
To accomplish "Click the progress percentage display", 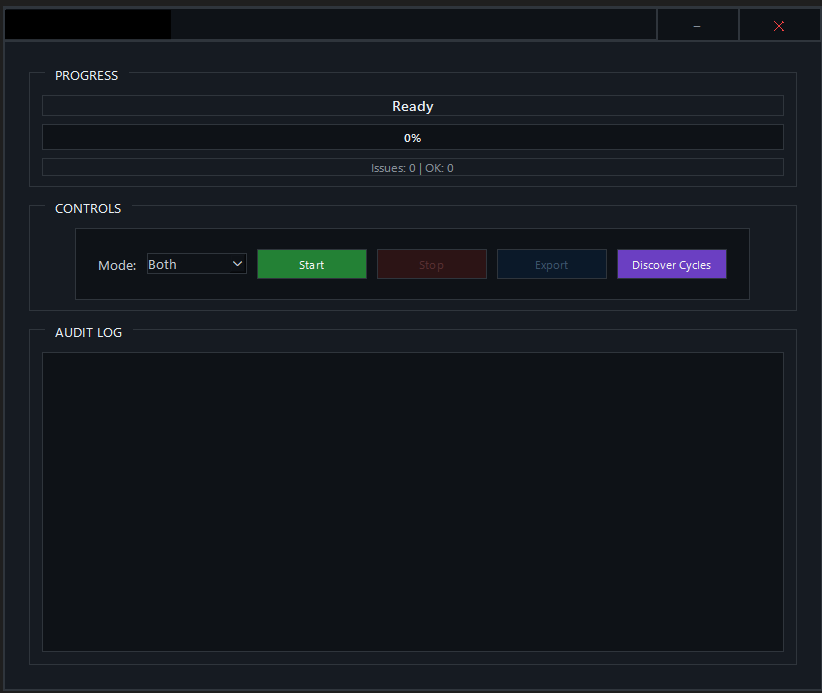I will pyautogui.click(x=412, y=137).
